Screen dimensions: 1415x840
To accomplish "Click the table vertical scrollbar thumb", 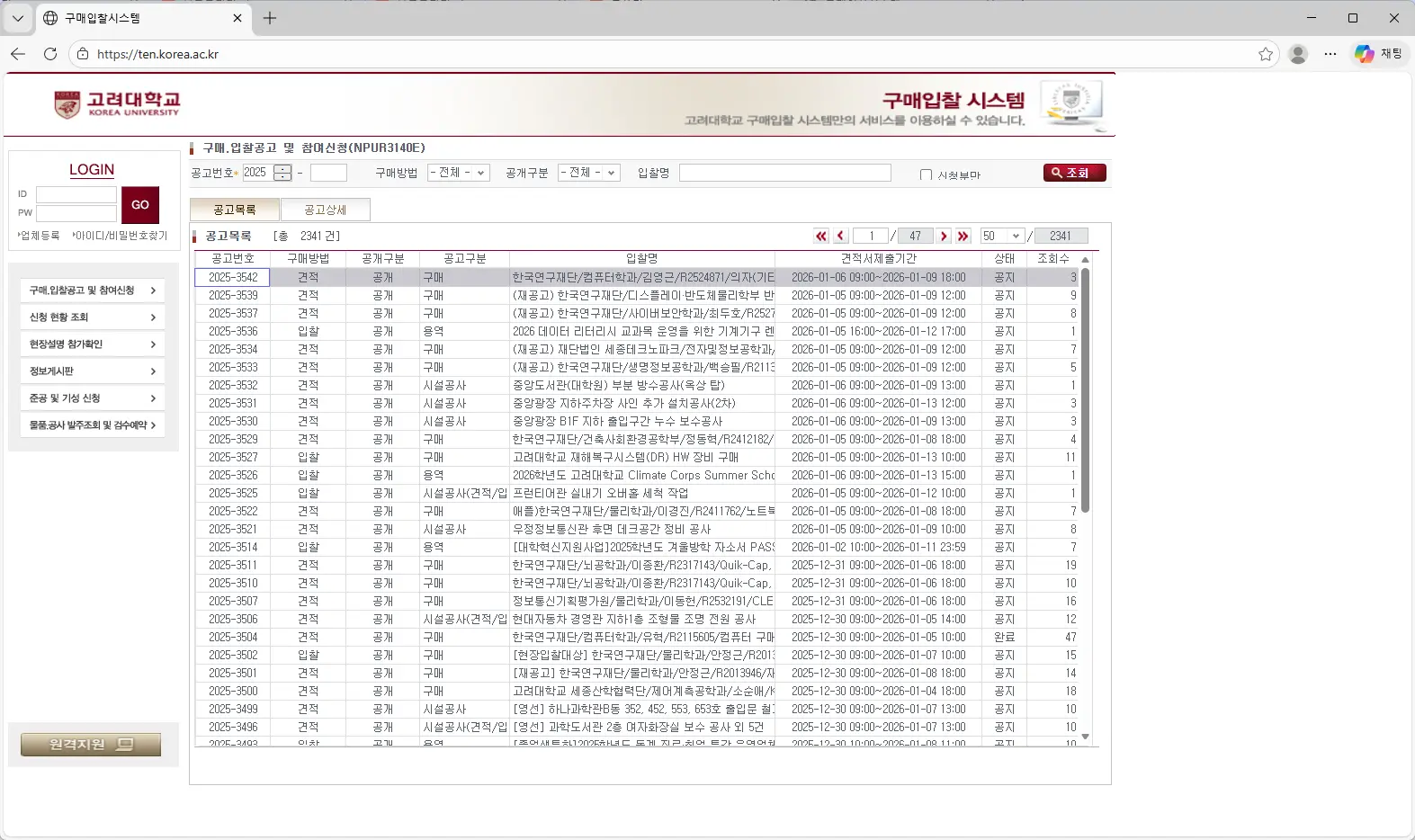I will coord(1085,389).
